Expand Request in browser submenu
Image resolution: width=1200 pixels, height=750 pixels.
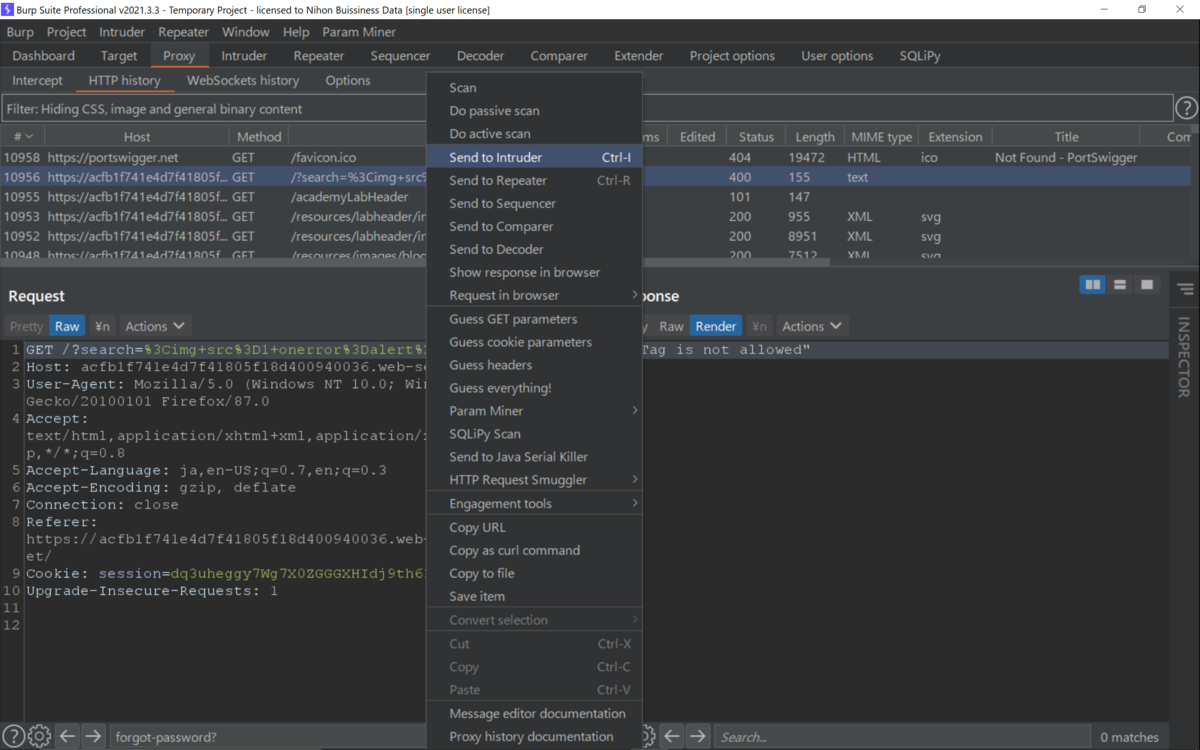point(534,295)
